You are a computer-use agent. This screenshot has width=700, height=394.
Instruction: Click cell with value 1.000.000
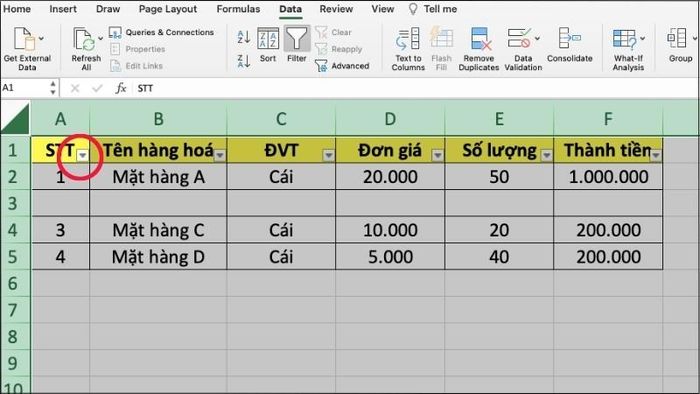pos(608,177)
